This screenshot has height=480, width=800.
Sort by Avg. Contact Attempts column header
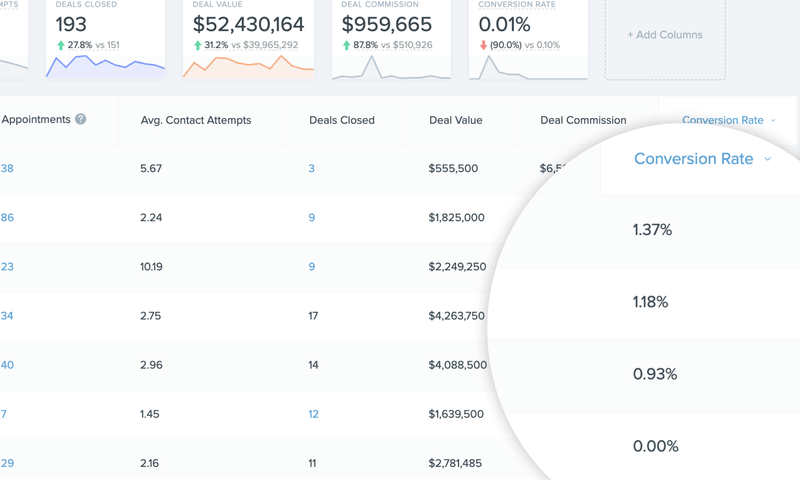[196, 120]
